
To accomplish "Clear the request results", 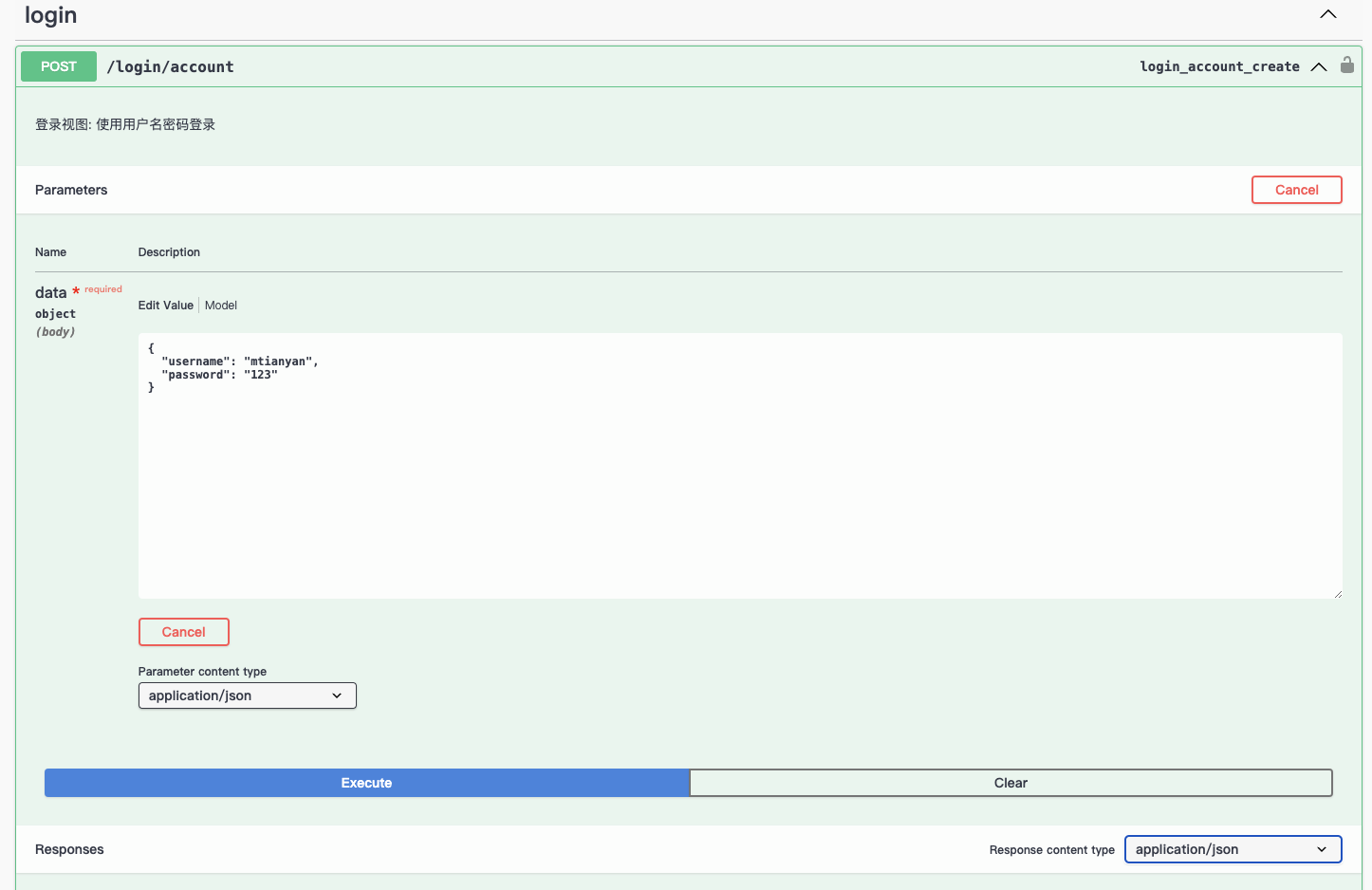I will [x=1010, y=783].
